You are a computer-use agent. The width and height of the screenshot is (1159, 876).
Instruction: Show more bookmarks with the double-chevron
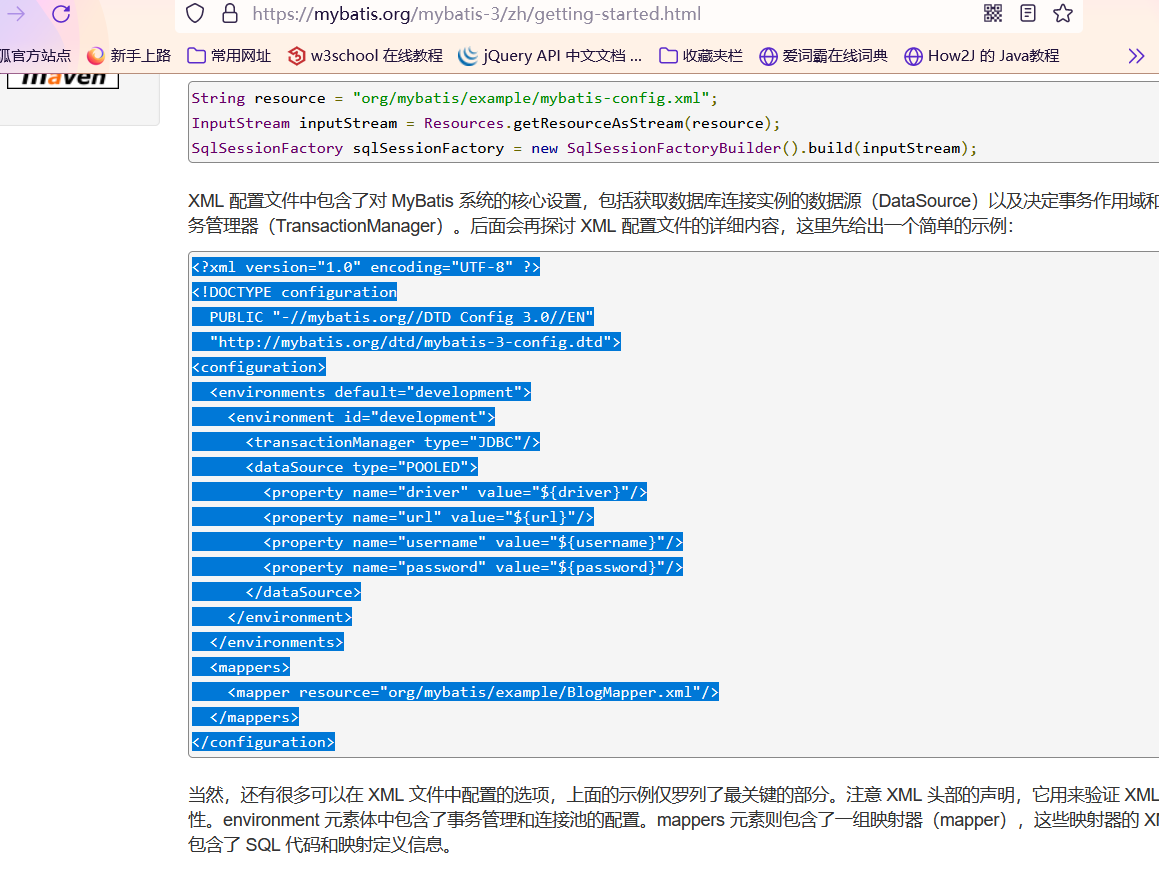[1136, 56]
